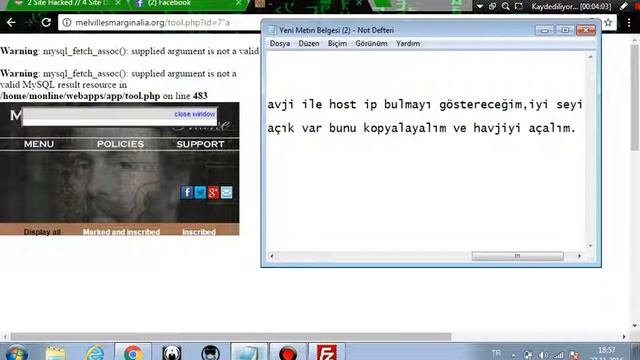Open Düzen menu in Not Defteri
640x360 pixels.
pos(309,43)
